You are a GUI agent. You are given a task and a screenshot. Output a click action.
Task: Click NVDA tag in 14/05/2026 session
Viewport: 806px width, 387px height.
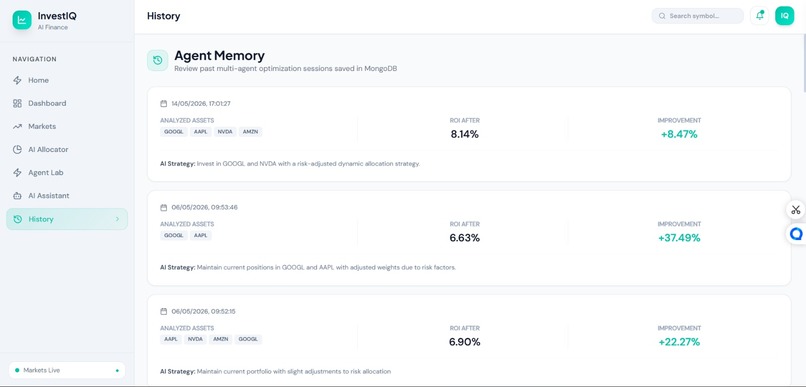225,132
